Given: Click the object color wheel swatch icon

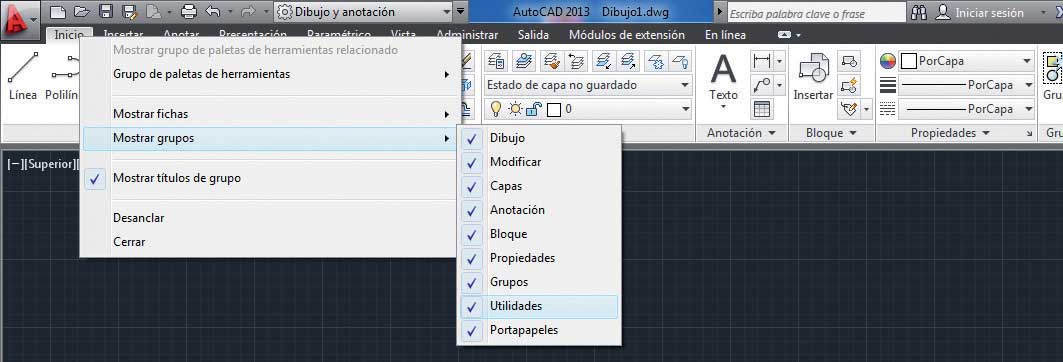Looking at the screenshot, I should pos(887,61).
